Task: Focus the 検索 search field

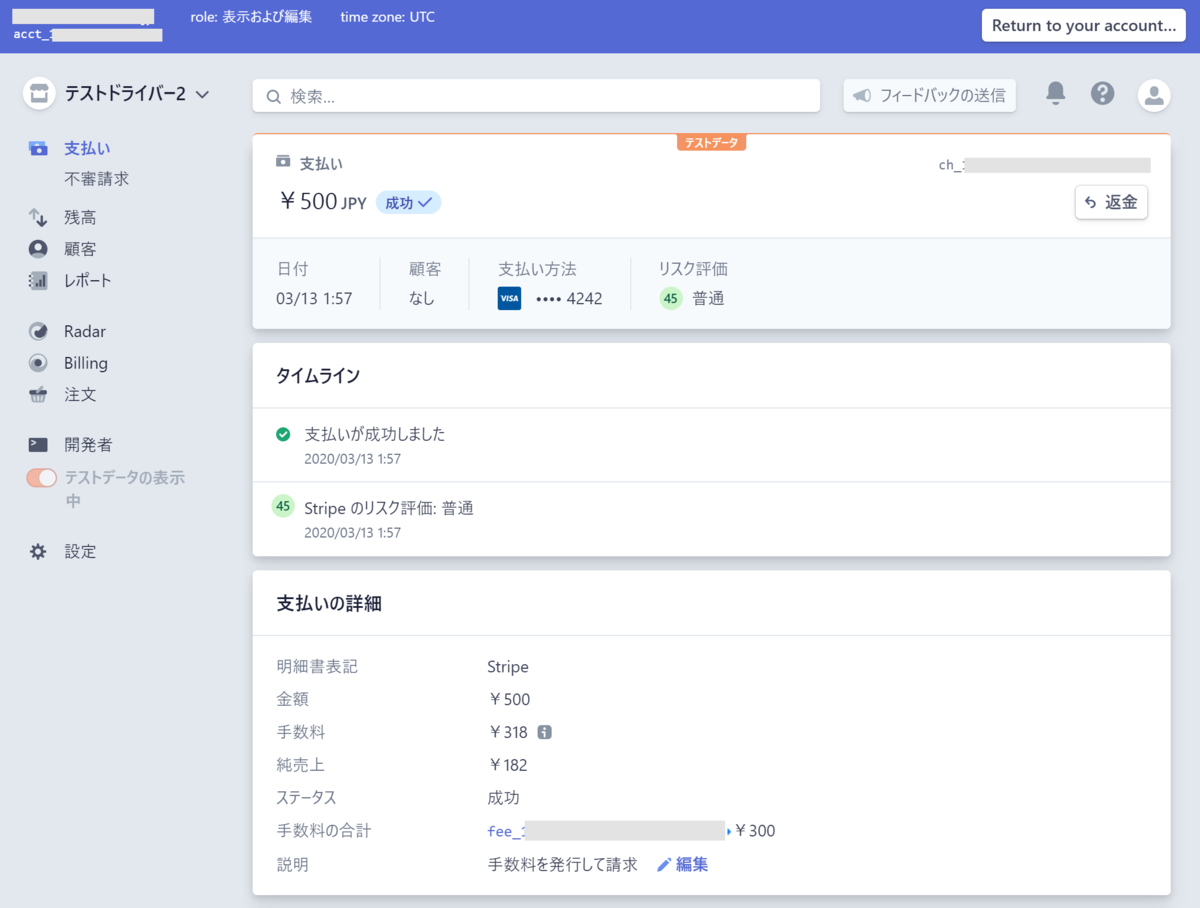Action: point(536,96)
